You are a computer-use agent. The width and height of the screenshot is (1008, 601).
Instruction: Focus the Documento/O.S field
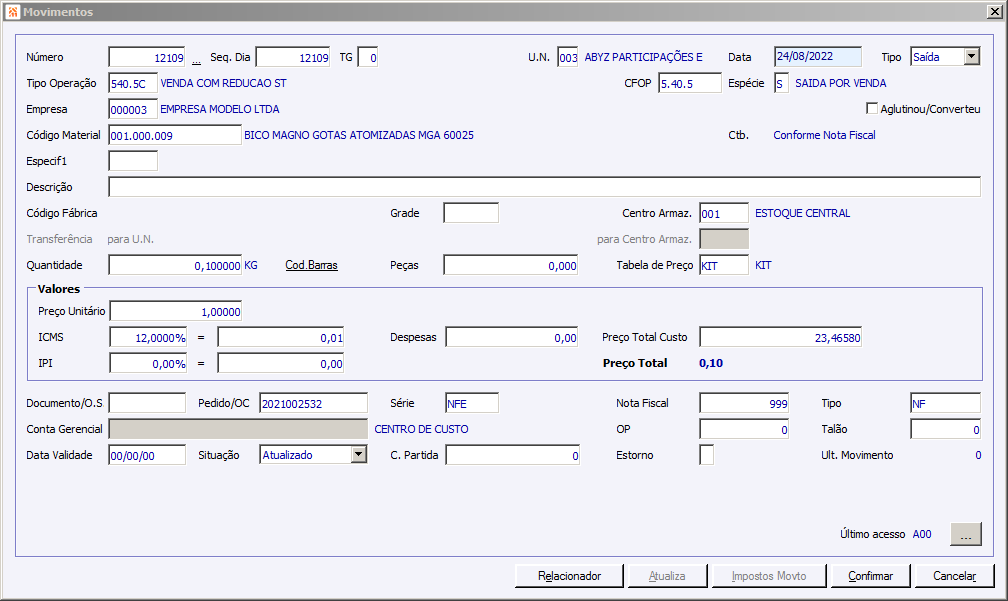pyautogui.click(x=147, y=403)
